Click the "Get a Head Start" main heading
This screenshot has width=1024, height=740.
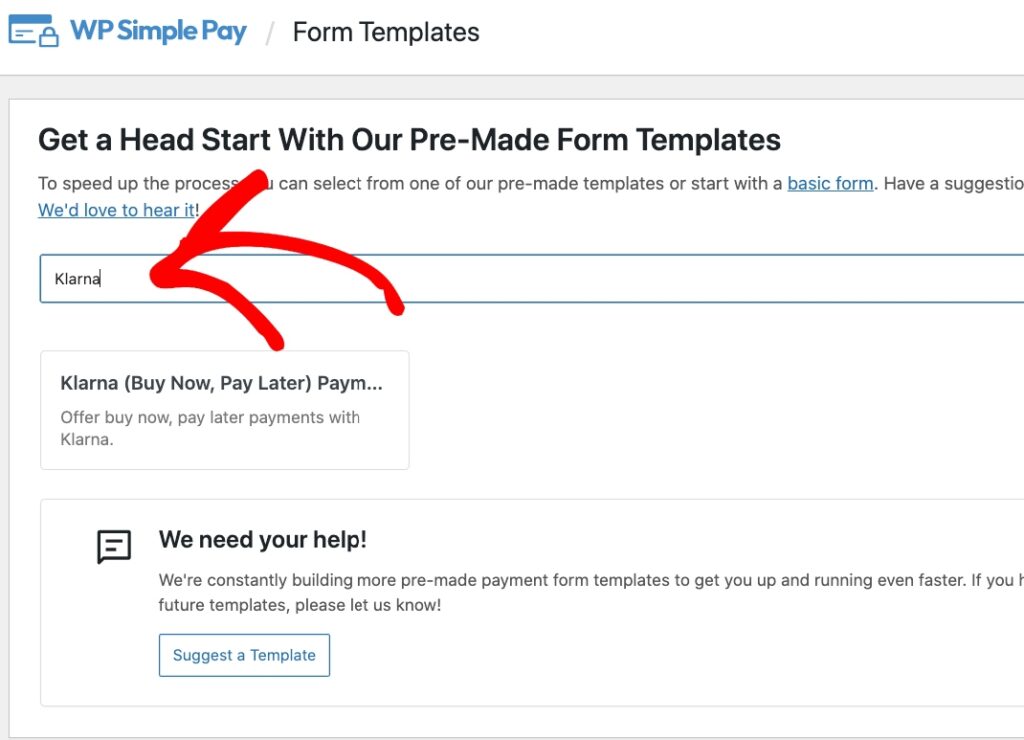[x=409, y=139]
